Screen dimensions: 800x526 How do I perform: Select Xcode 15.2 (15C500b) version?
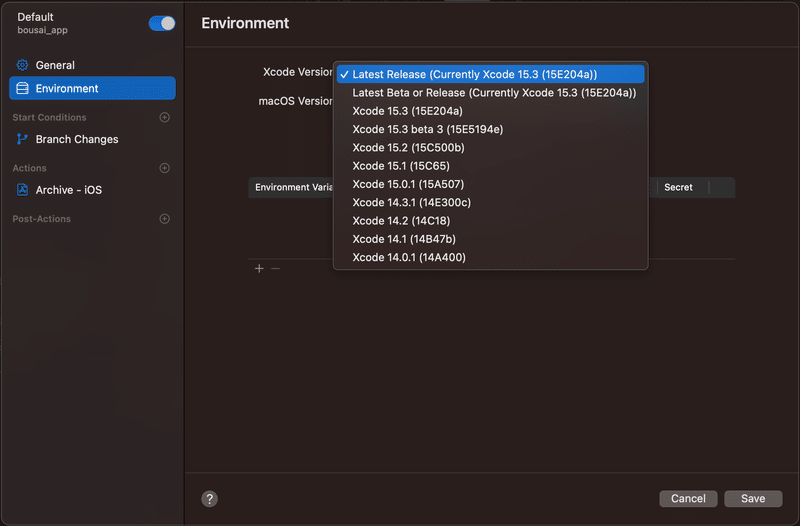(x=408, y=148)
